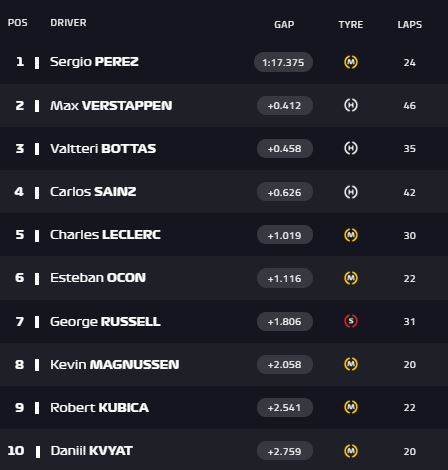This screenshot has width=448, height=470.
Task: Click Sergio Perez's medium tyre icon
Action: pyautogui.click(x=351, y=62)
